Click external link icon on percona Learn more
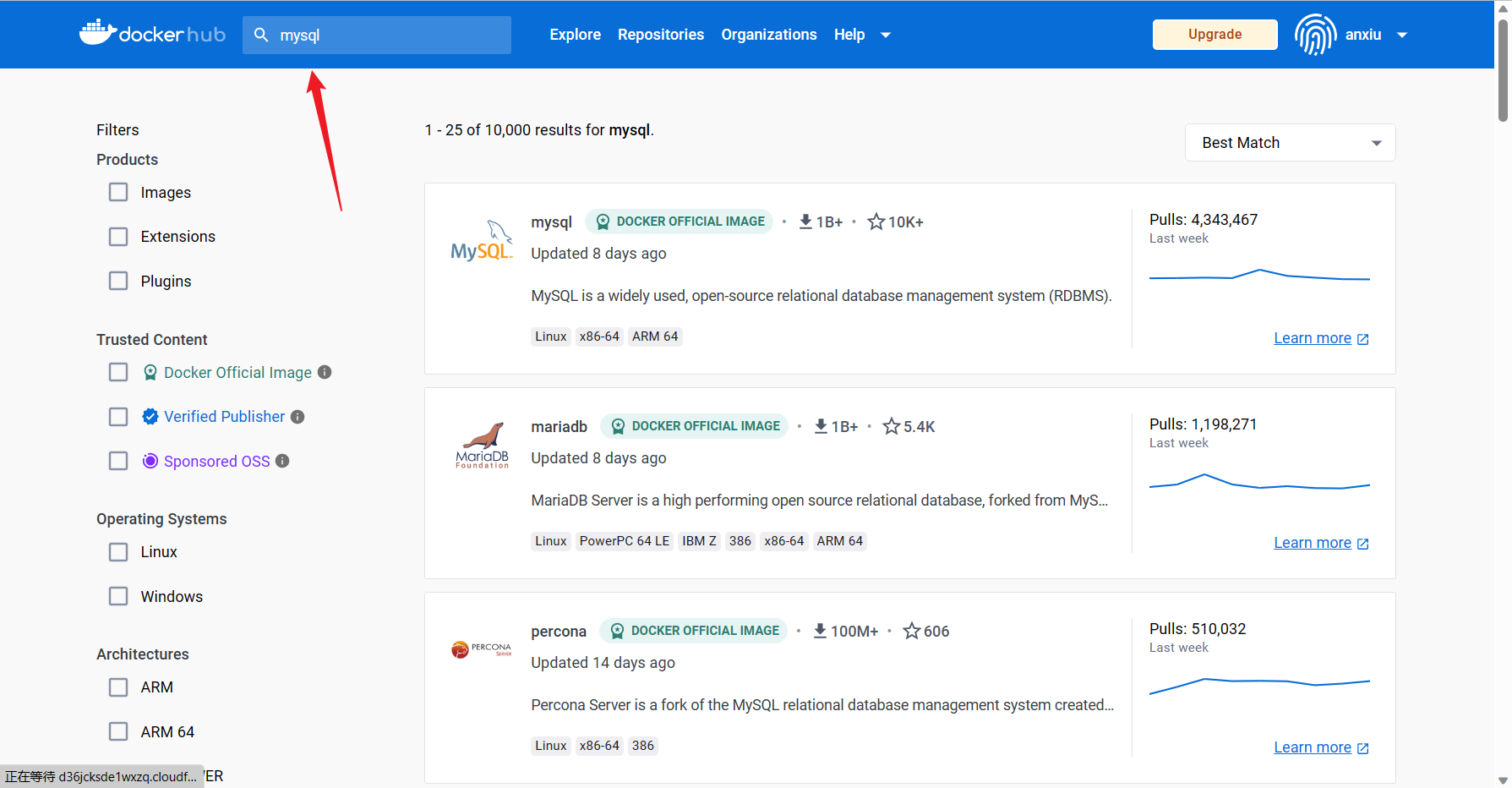 (1363, 748)
